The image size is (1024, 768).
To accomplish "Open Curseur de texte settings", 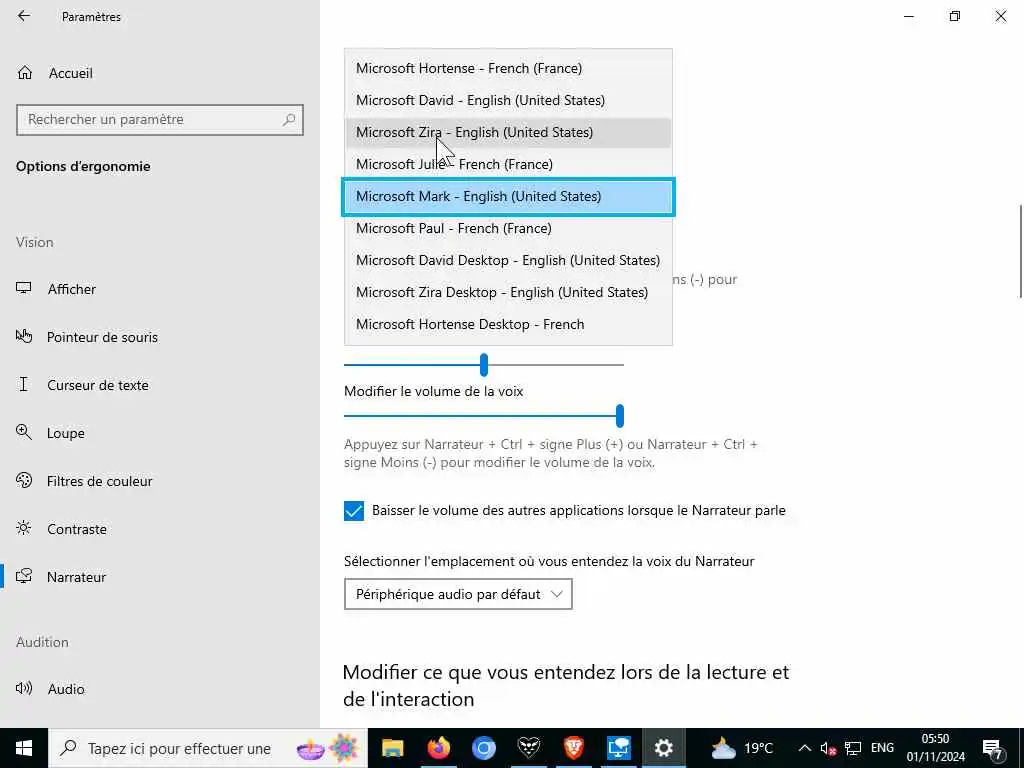I will tap(160, 385).
